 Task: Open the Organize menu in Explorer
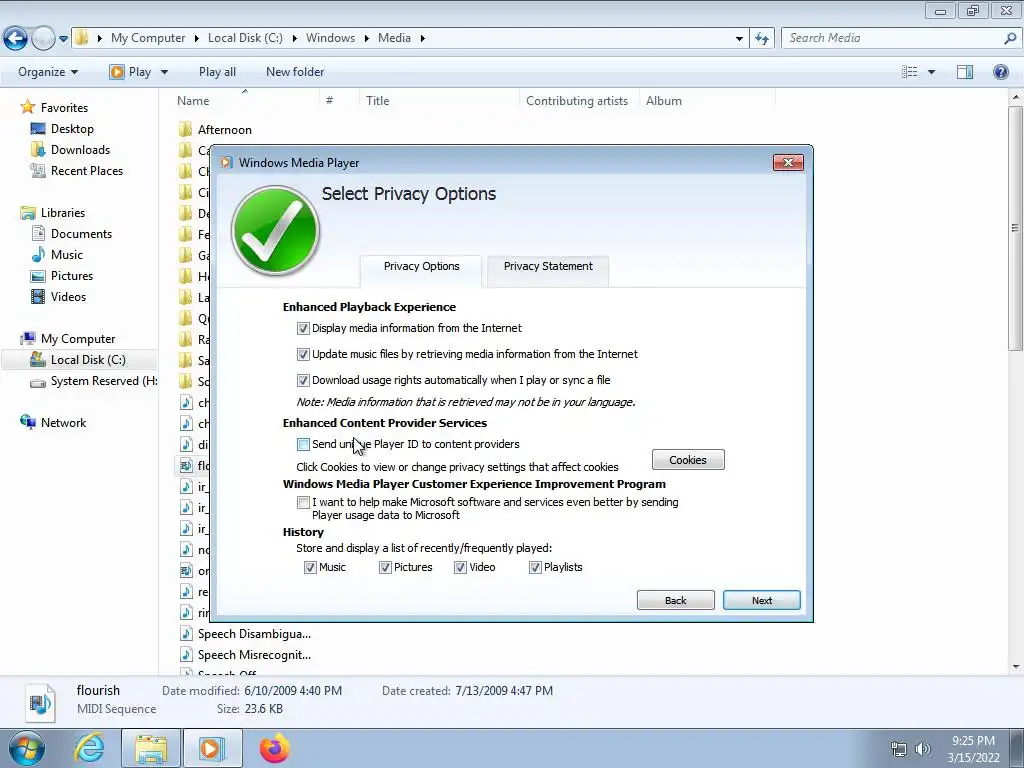[x=48, y=72]
